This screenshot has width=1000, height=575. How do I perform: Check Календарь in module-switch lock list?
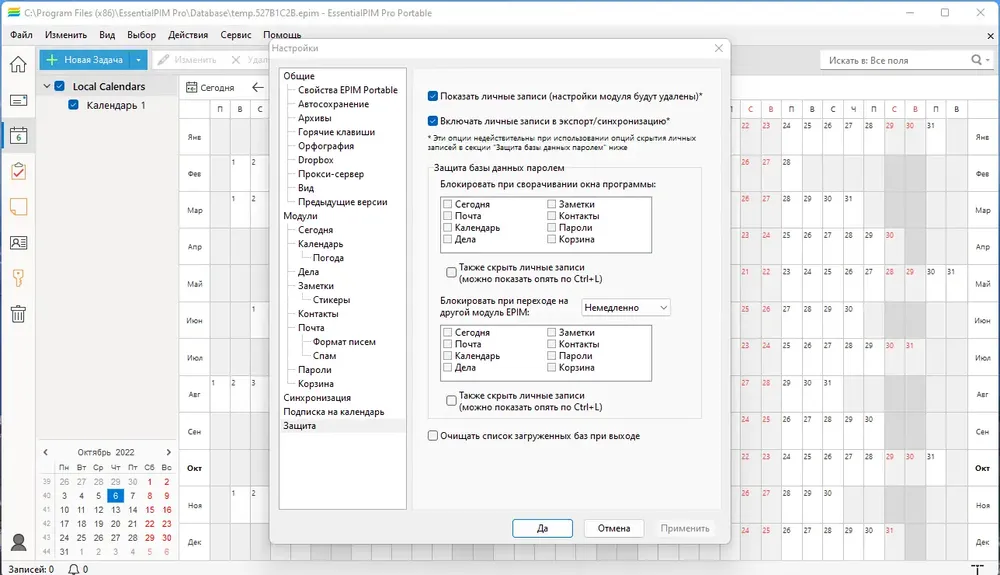coord(448,356)
